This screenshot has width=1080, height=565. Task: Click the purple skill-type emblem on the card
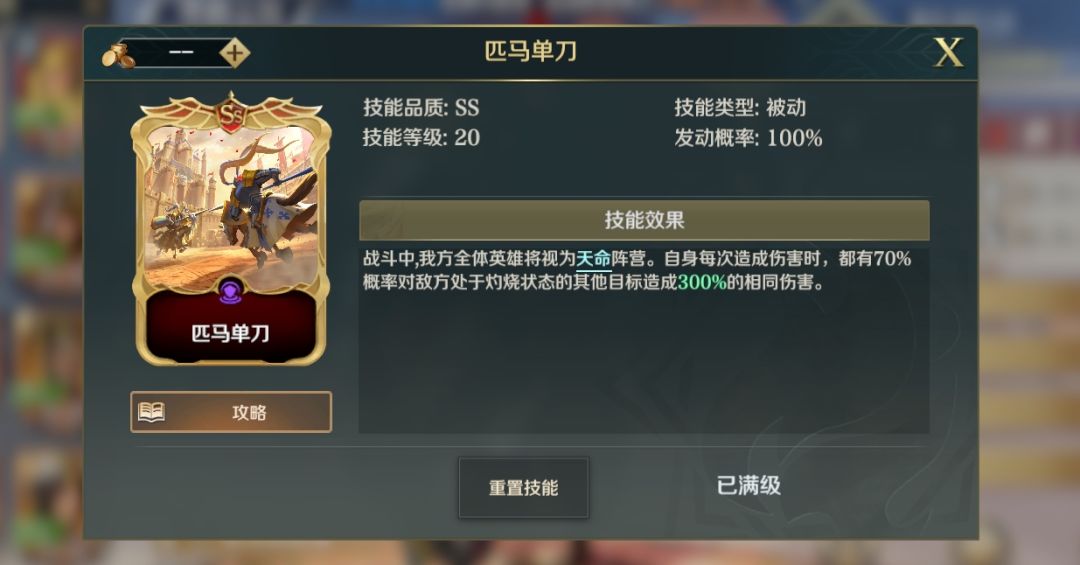[x=231, y=291]
